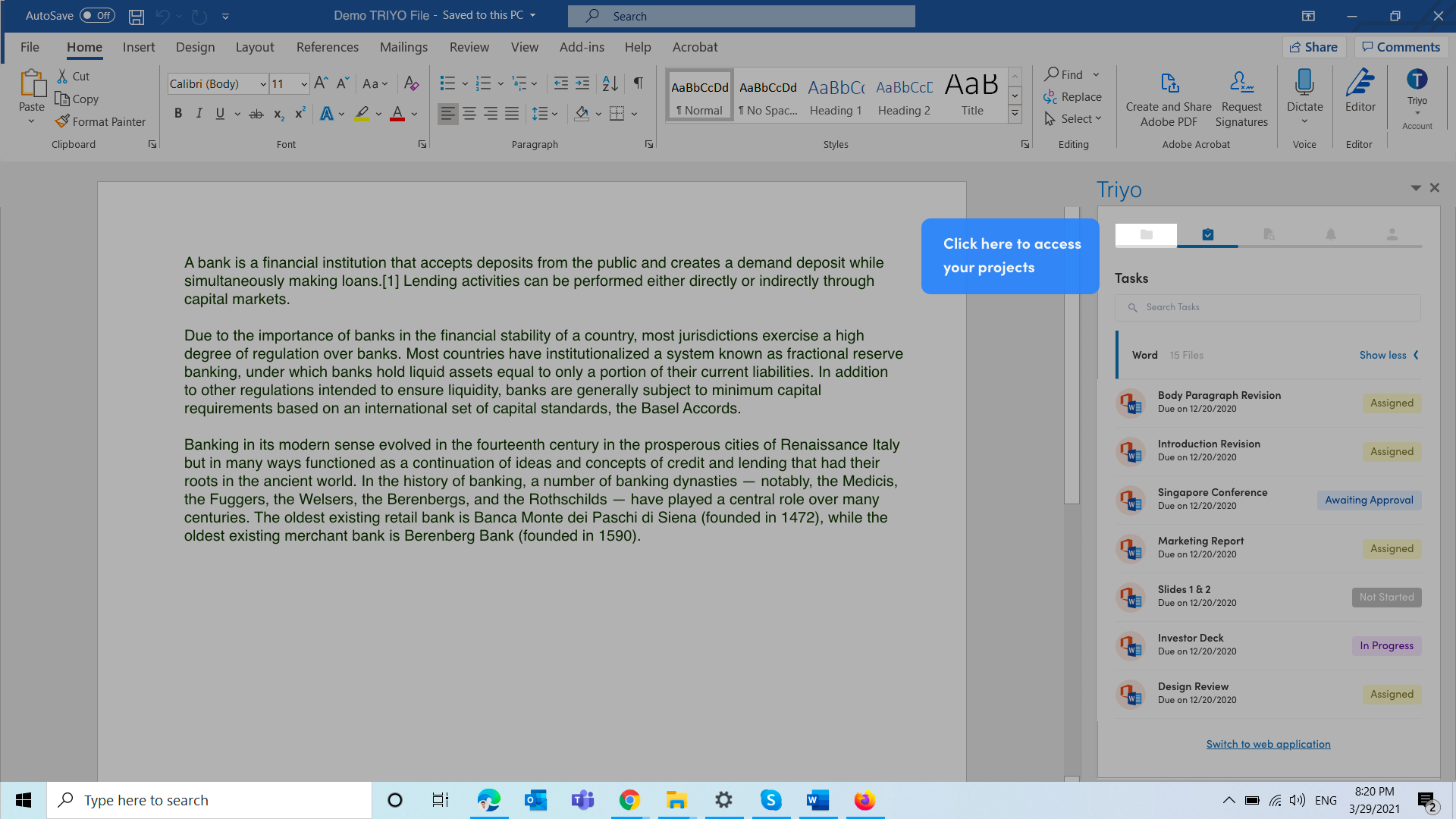Click Decrease Font Size icon
Viewport: 1456px width, 819px height.
(x=343, y=83)
